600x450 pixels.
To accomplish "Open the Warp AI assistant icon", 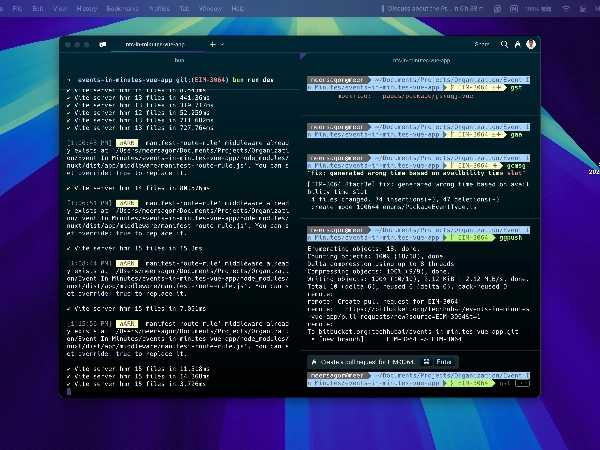I will (517, 44).
